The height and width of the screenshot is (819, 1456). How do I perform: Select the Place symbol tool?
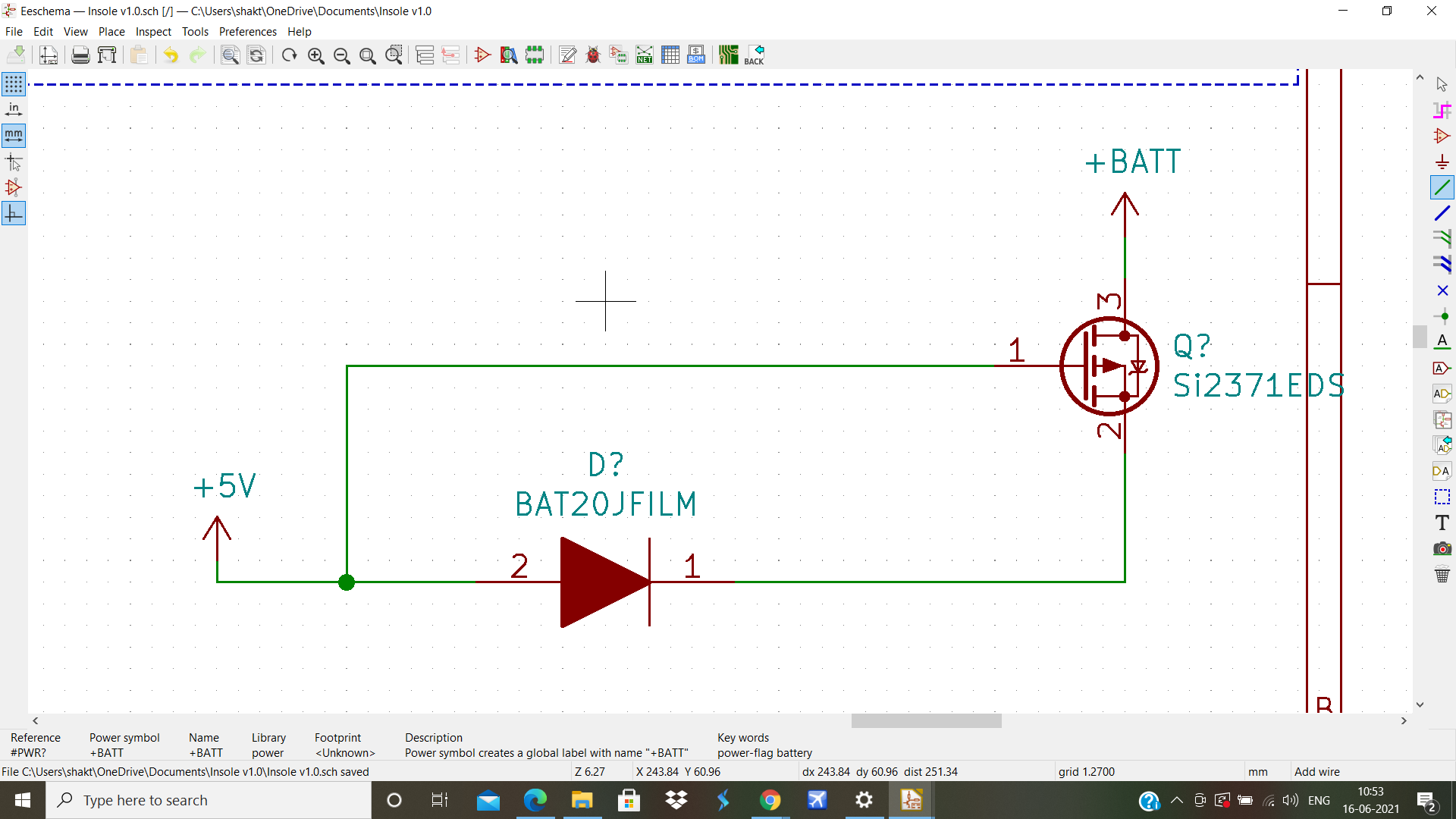pyautogui.click(x=1442, y=136)
